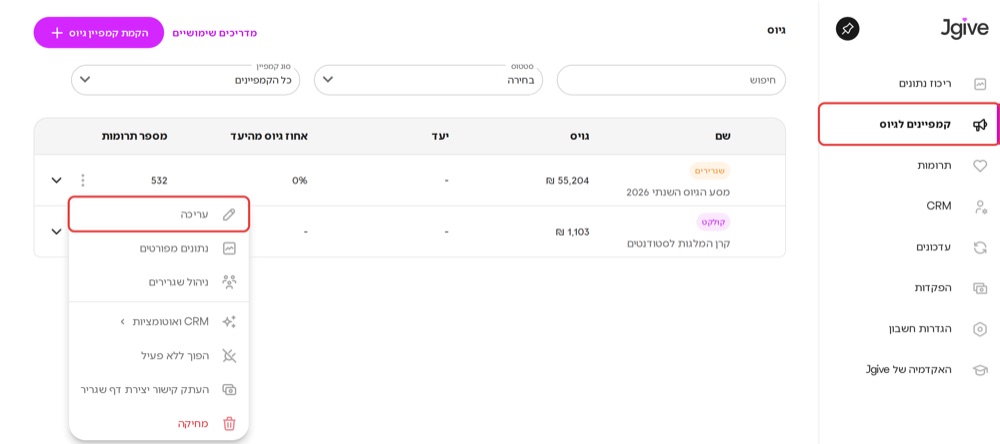Image resolution: width=1000 pixels, height=444 pixels.
Task: Open the CRM sidebar icon
Action: [980, 206]
